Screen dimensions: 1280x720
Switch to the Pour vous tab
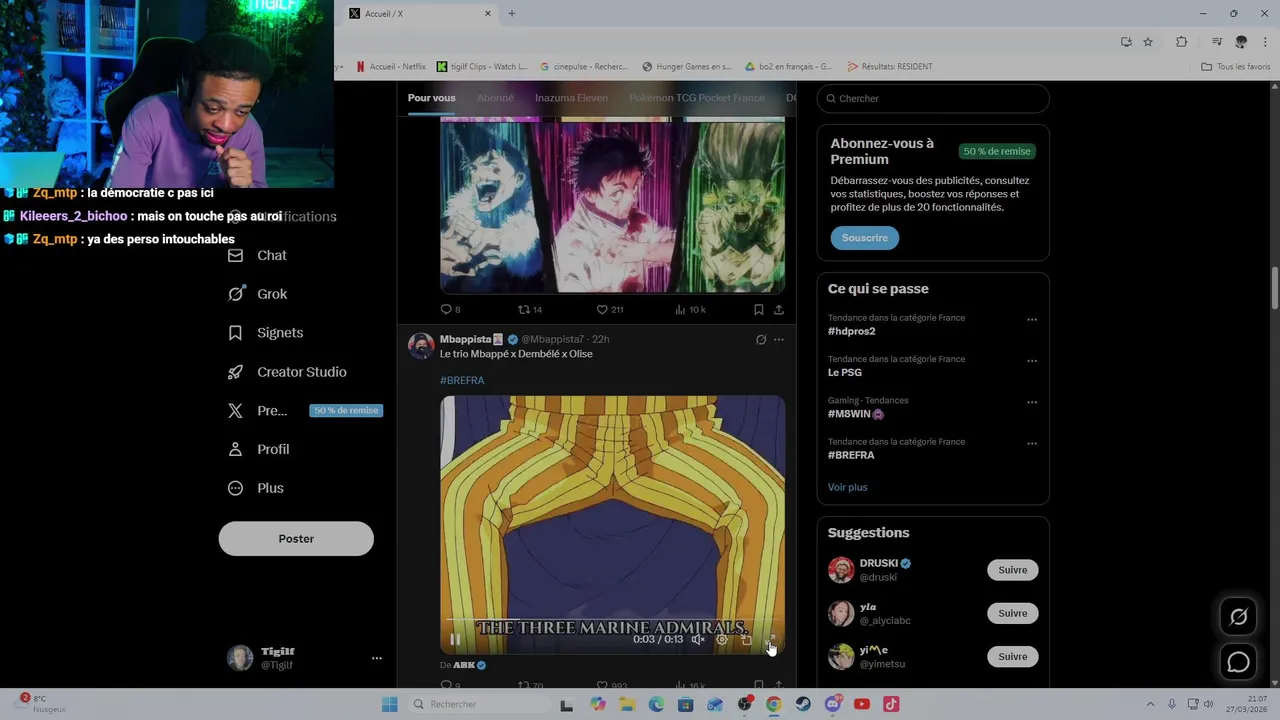pyautogui.click(x=431, y=98)
